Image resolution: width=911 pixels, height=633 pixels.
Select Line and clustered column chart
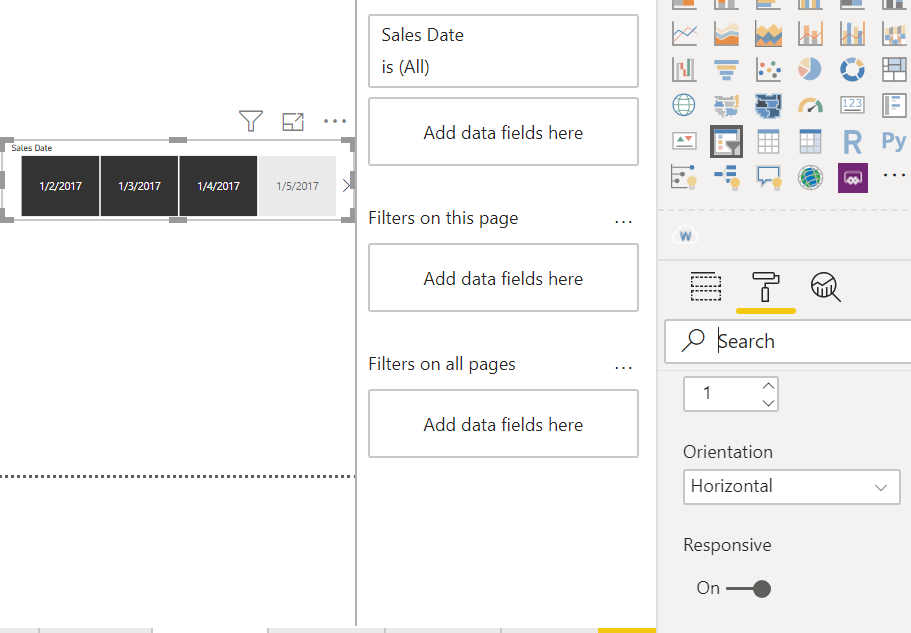[x=852, y=34]
